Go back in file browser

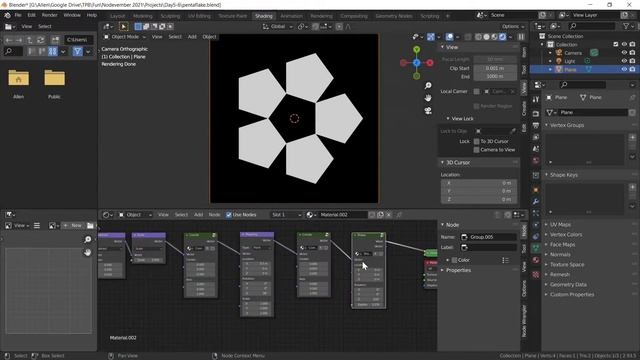pos(9,40)
